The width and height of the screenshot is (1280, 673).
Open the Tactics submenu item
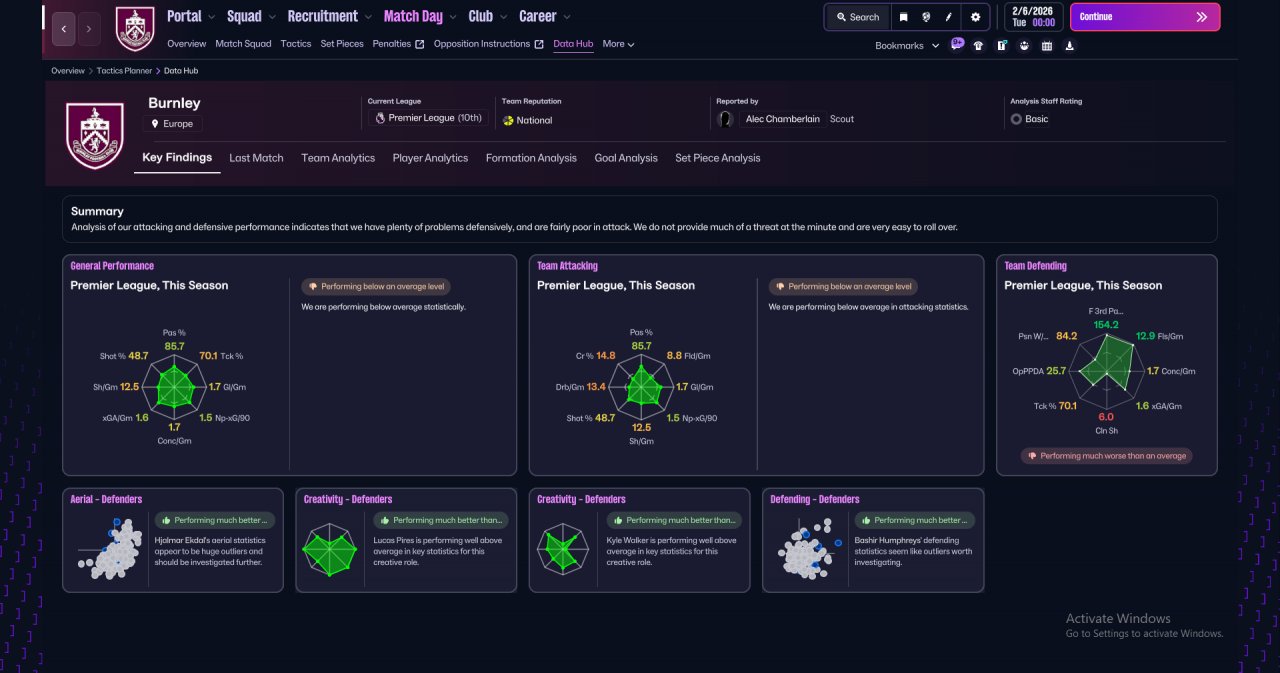[296, 44]
